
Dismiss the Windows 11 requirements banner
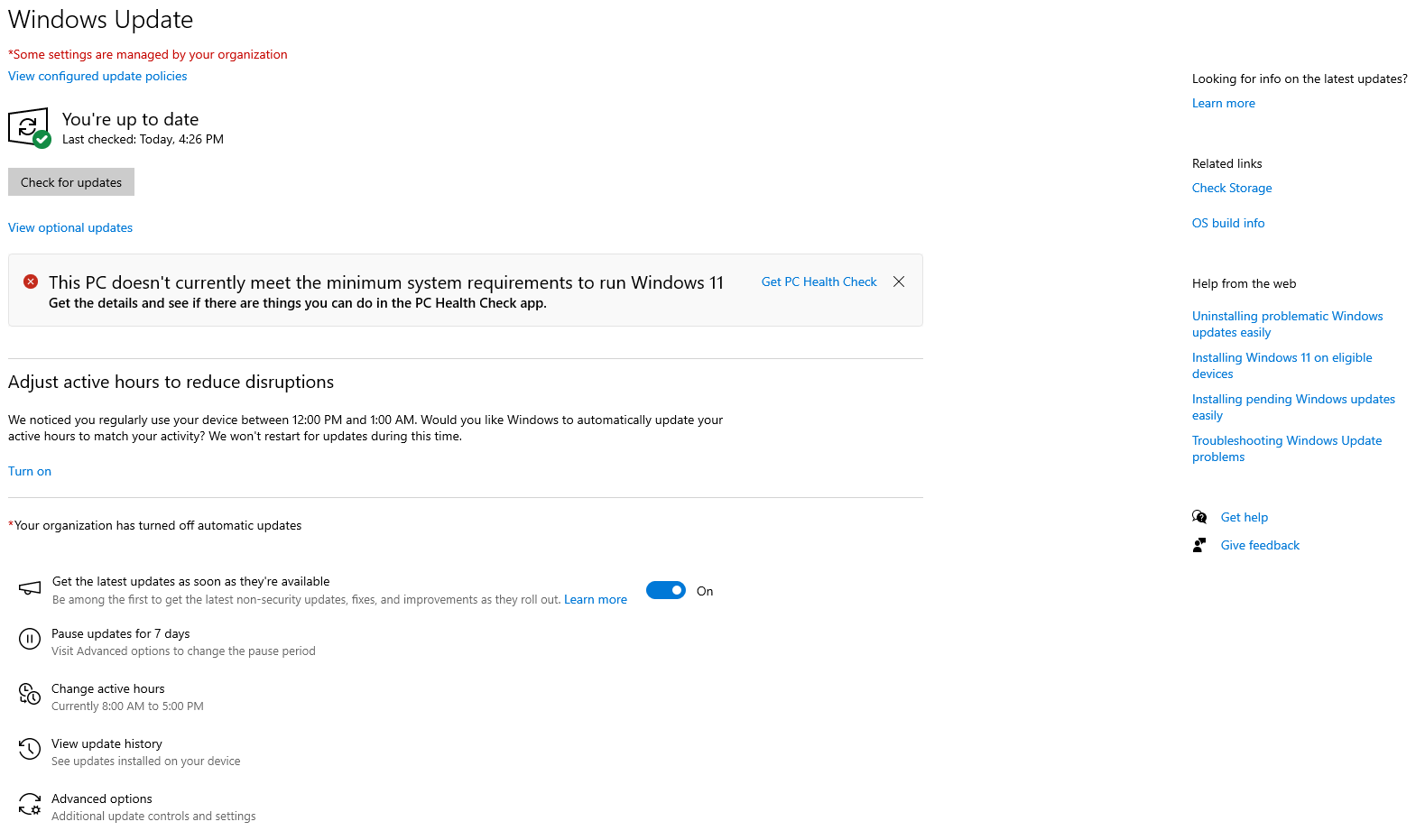[x=899, y=282]
